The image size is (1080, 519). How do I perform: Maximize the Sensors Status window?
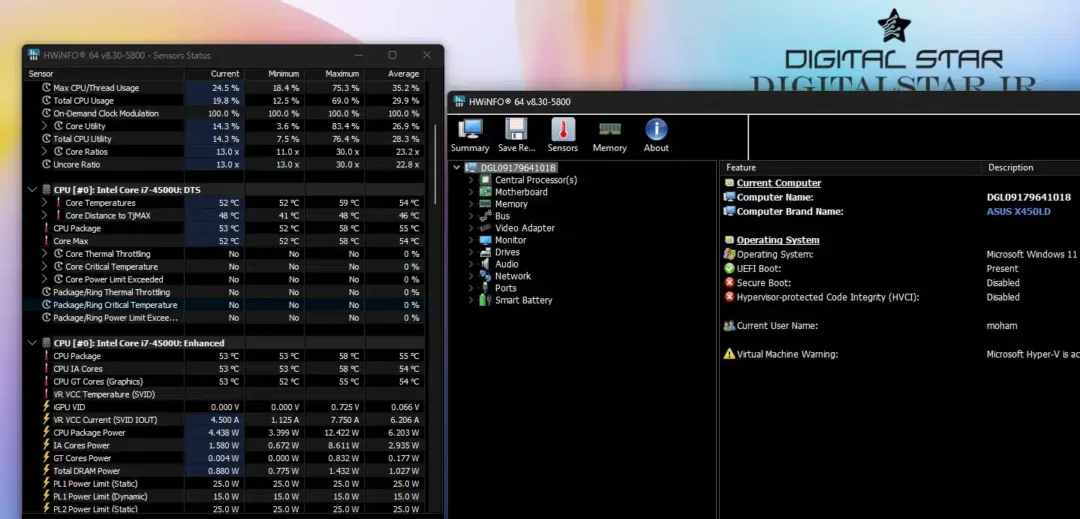[x=392, y=55]
